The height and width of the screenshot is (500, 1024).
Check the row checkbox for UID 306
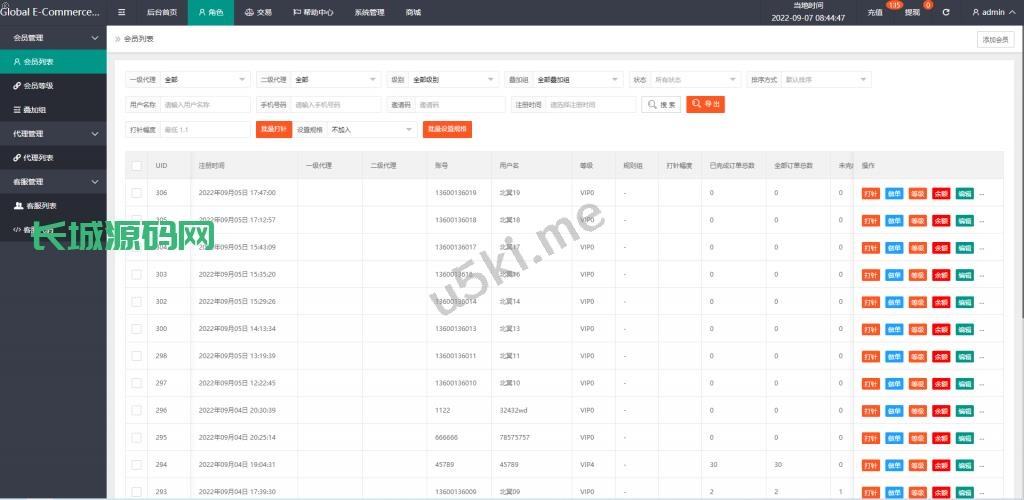pyautogui.click(x=136, y=192)
